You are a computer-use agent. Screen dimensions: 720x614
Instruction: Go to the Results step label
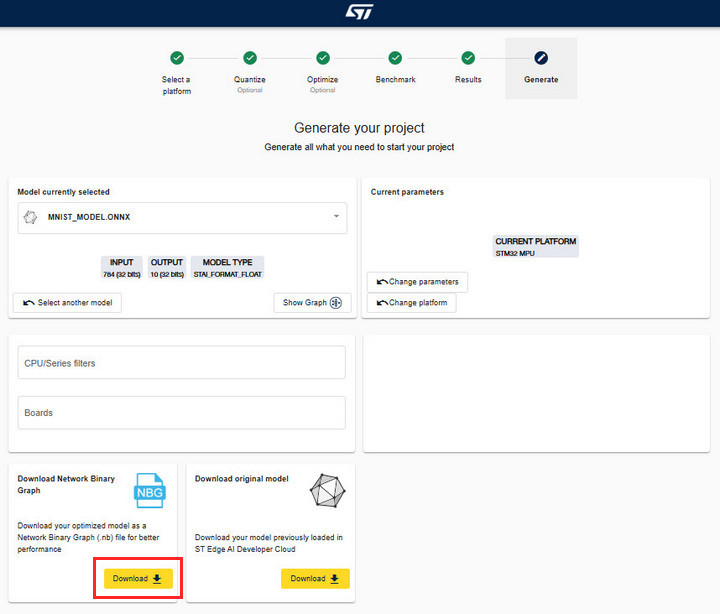click(468, 79)
